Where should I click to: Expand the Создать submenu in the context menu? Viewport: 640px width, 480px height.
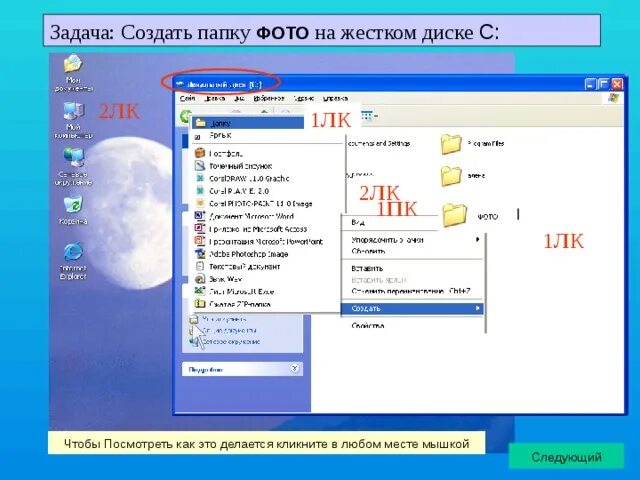coord(412,309)
